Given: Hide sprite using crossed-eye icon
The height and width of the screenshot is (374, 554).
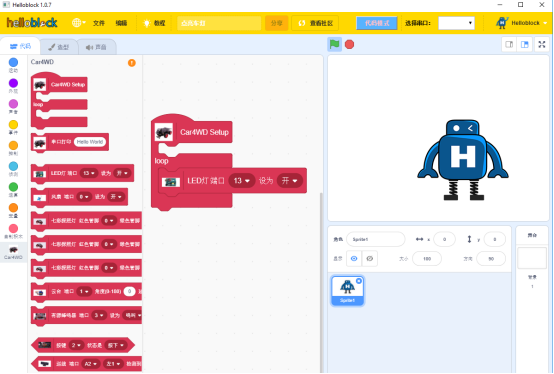Looking at the screenshot, I should (x=370, y=259).
